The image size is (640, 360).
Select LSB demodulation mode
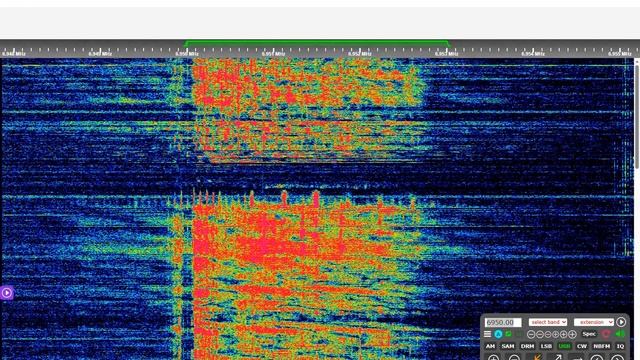546,346
